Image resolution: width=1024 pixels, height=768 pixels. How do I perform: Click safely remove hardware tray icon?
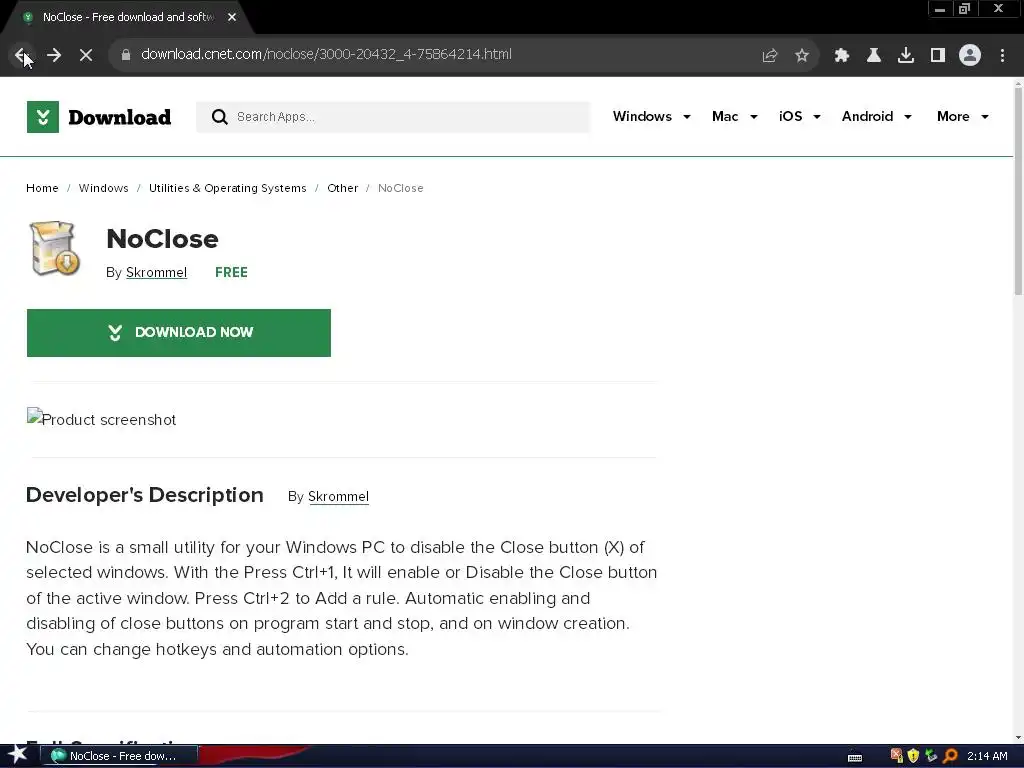[931, 756]
